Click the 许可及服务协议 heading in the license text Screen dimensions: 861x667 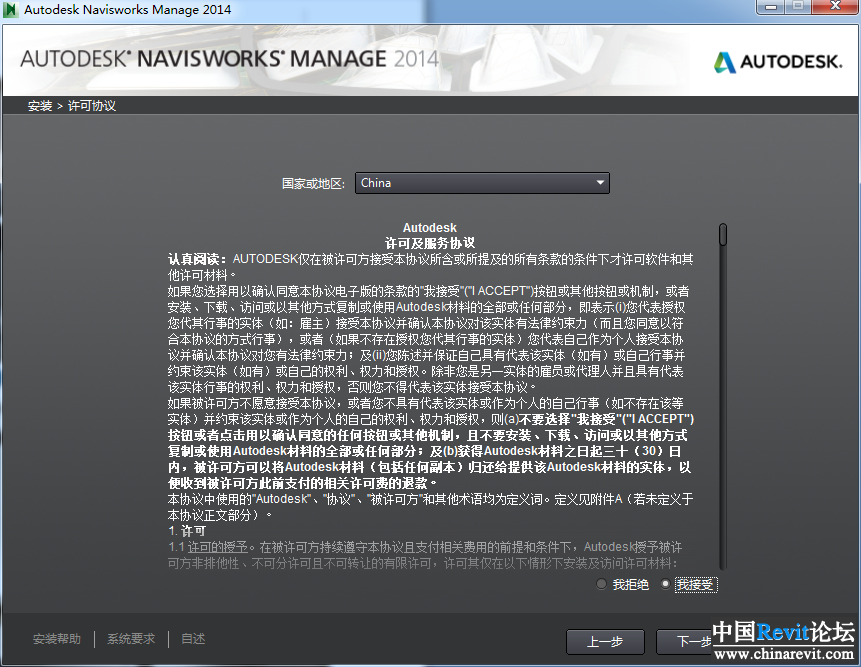(430, 243)
